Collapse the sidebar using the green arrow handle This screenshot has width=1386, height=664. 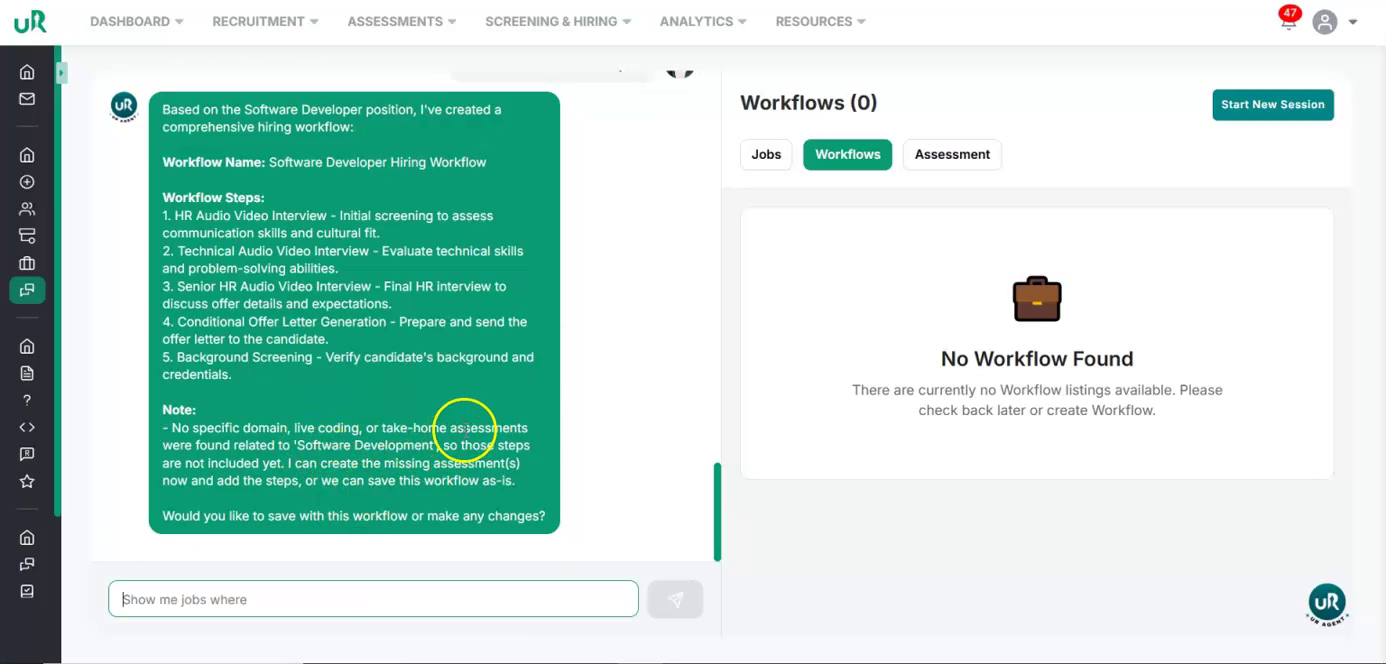[x=61, y=73]
